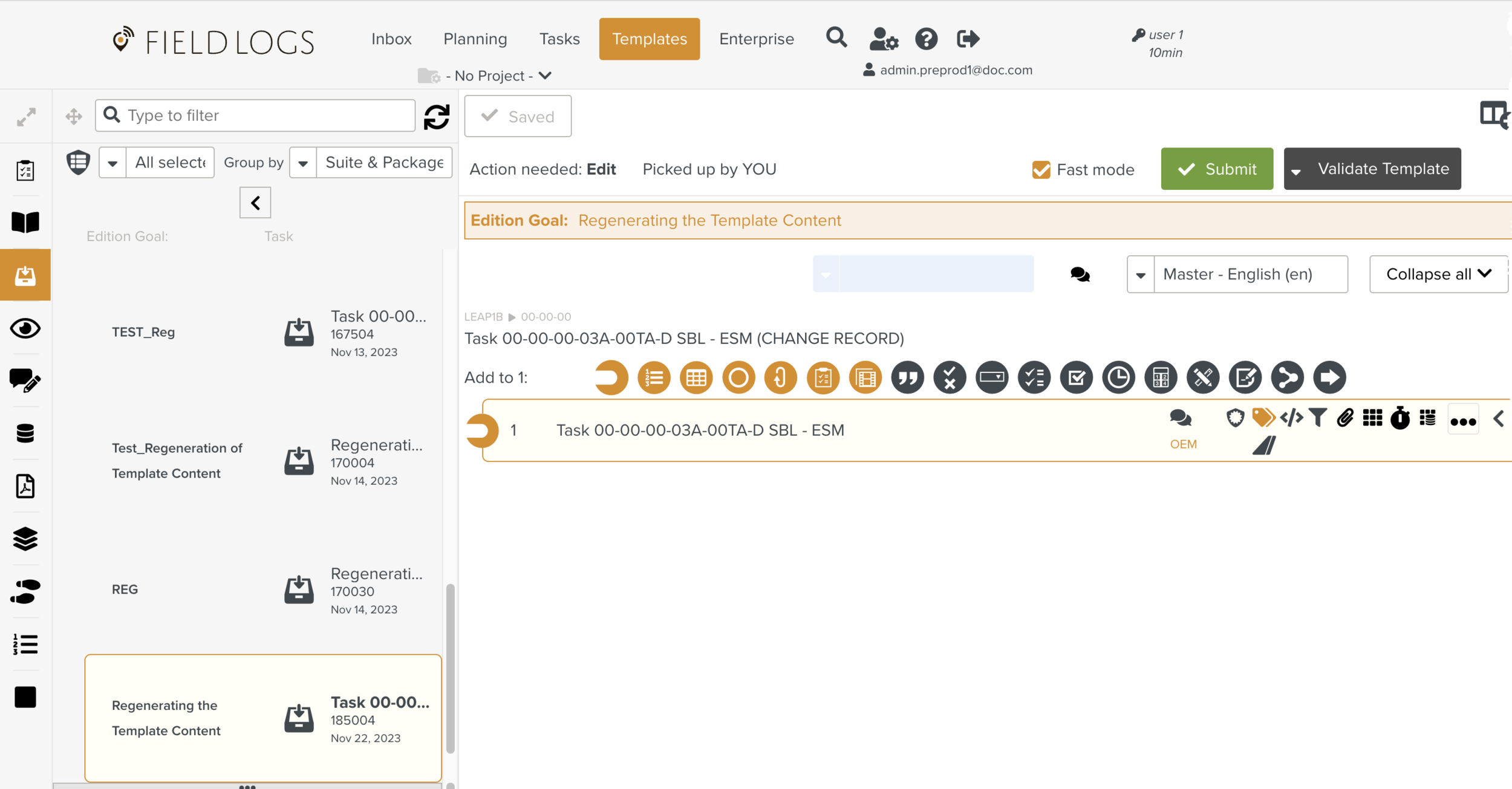The height and width of the screenshot is (789, 1512).
Task: Click the paperclip attachment icon
Action: point(1344,418)
